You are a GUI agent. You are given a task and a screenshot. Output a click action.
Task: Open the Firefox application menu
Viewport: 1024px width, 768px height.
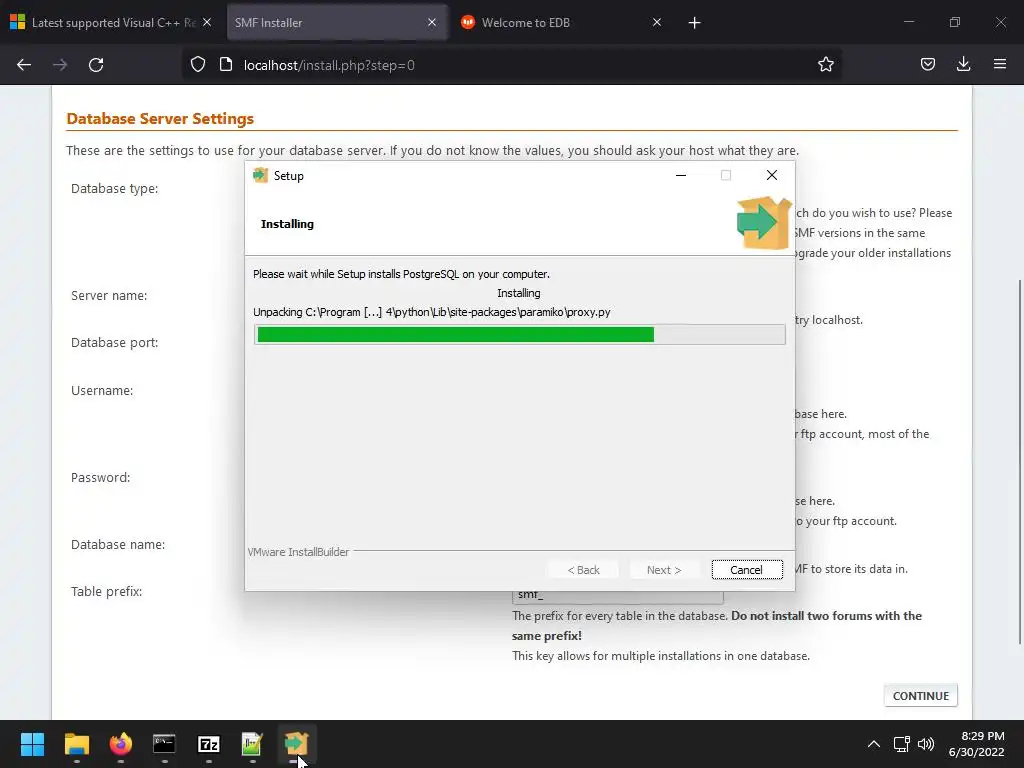click(1000, 65)
